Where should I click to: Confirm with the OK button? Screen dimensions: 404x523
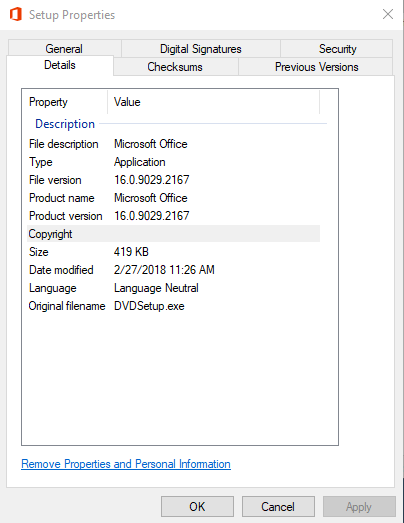[x=197, y=507]
